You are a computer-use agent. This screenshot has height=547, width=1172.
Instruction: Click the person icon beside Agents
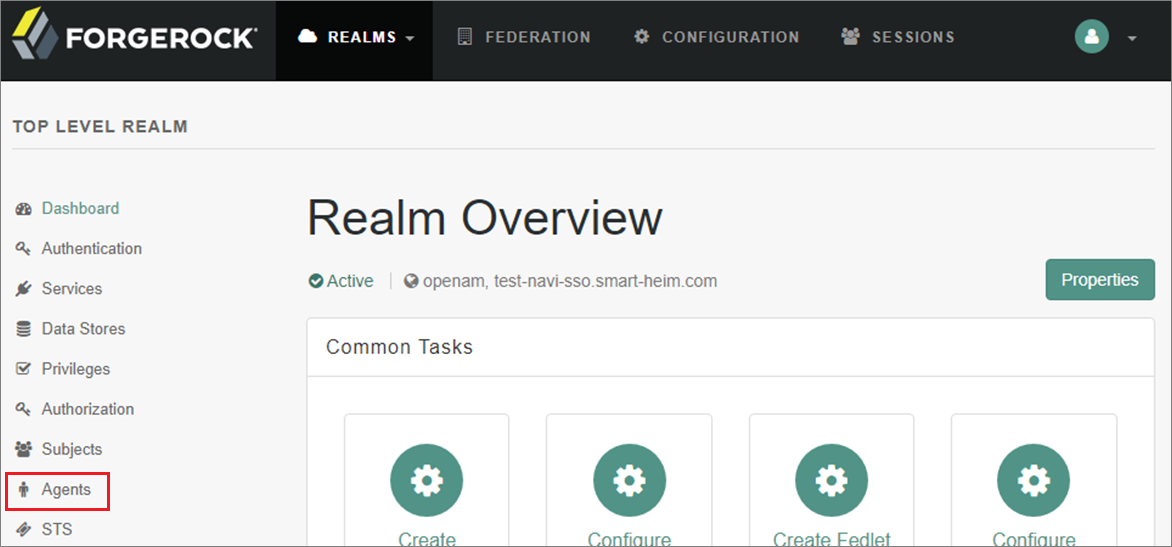(24, 490)
